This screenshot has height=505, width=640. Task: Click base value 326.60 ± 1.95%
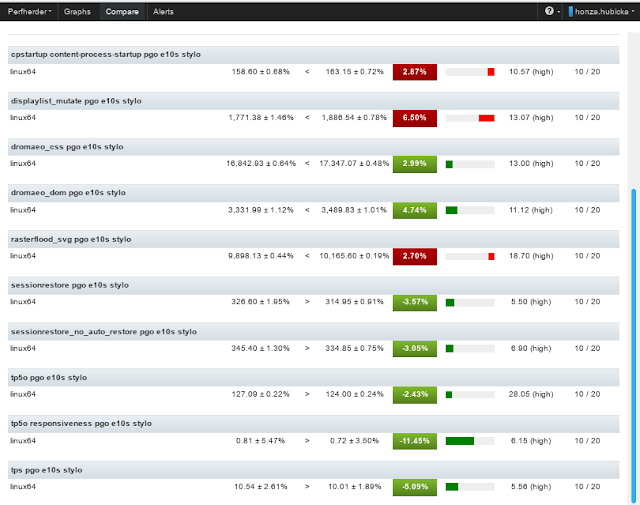point(260,302)
